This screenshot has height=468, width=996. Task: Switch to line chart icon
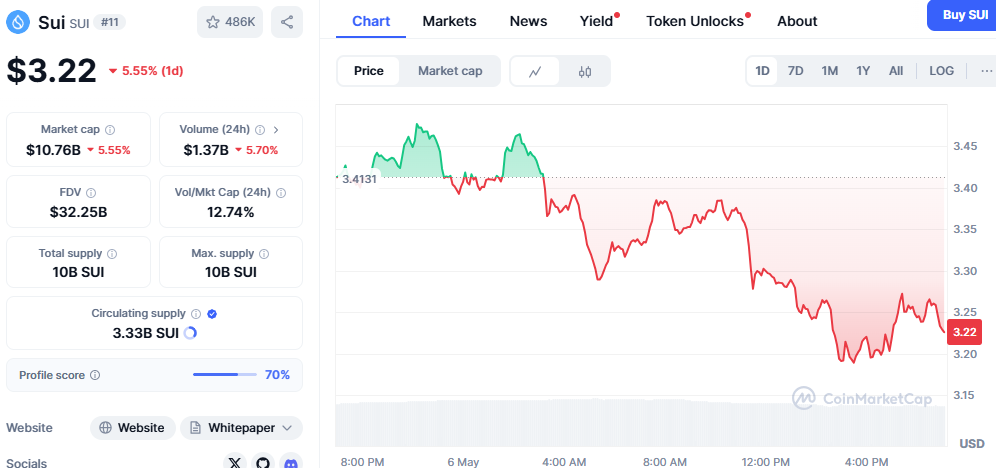[536, 71]
